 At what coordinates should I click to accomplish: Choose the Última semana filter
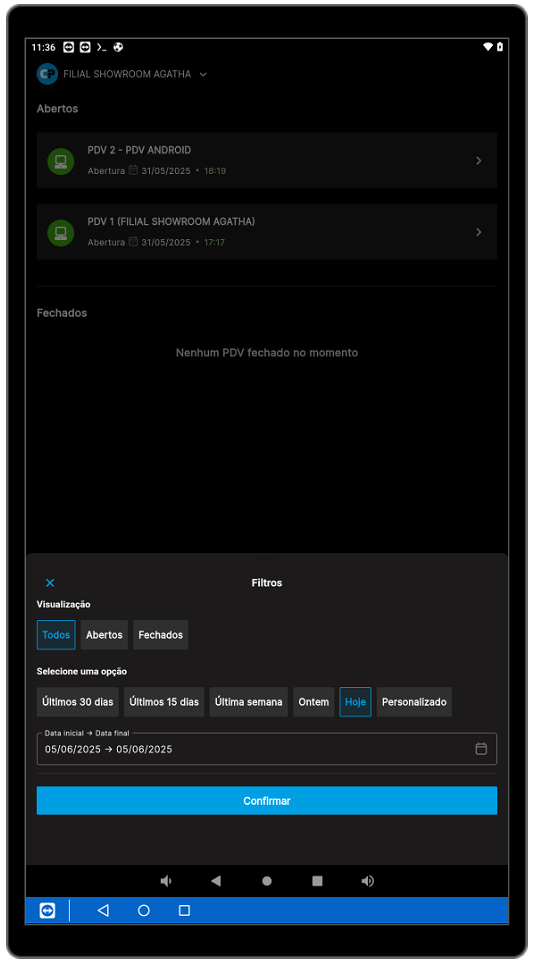tap(249, 702)
